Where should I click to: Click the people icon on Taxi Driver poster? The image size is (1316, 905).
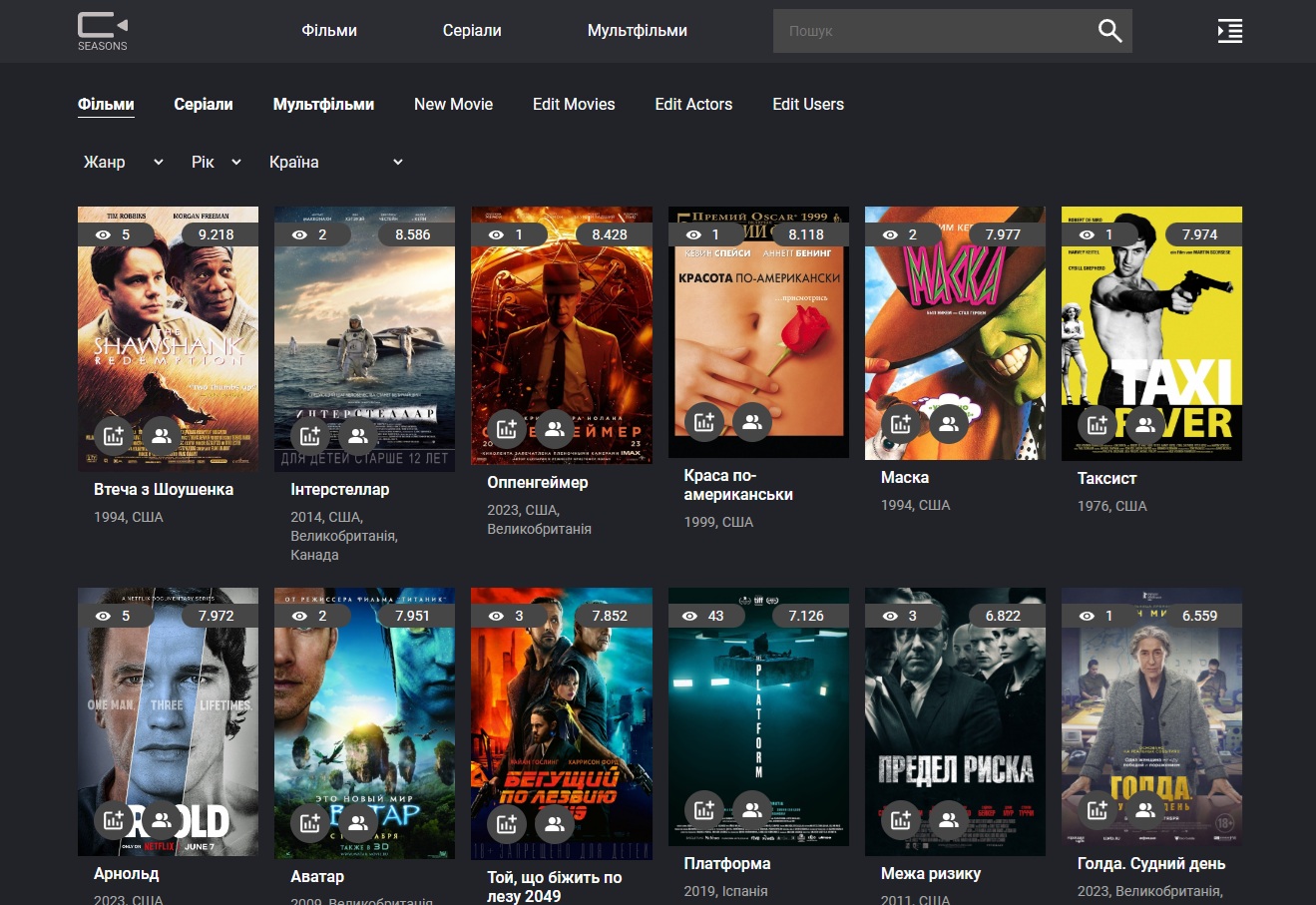(1145, 425)
